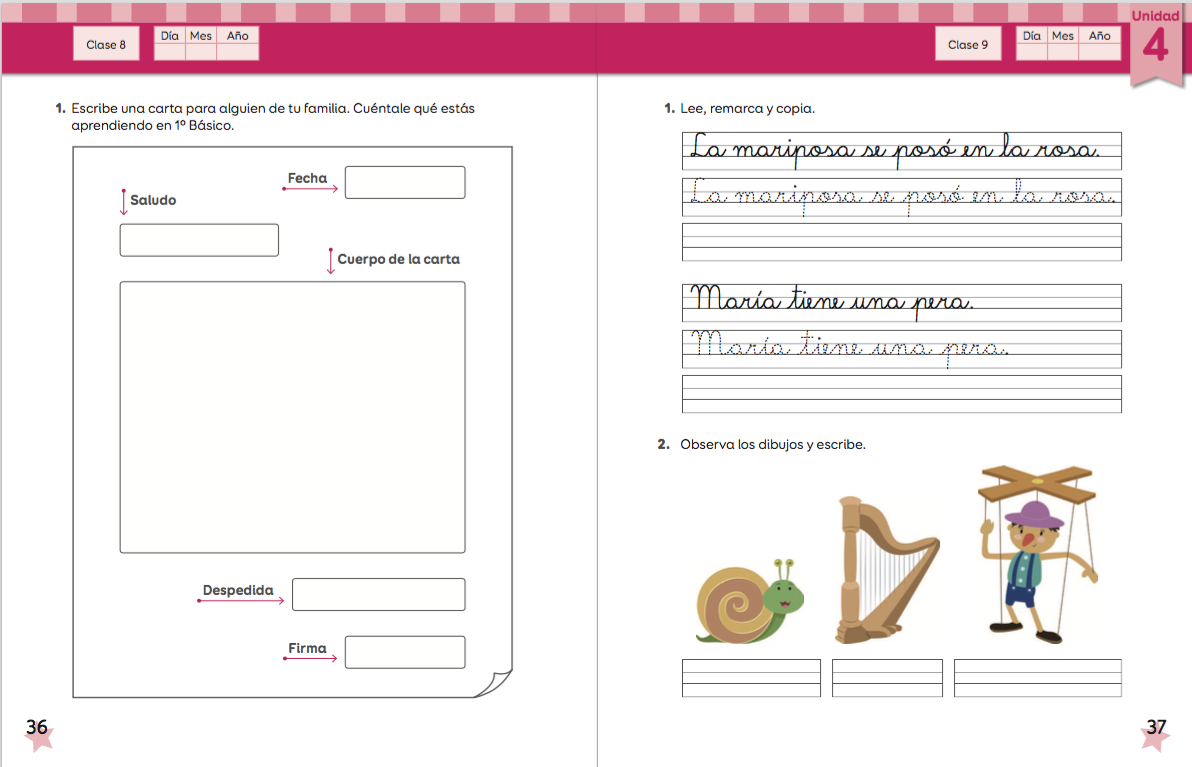Click the snail drawing
Image resolution: width=1192 pixels, height=767 pixels.
pyautogui.click(x=750, y=600)
